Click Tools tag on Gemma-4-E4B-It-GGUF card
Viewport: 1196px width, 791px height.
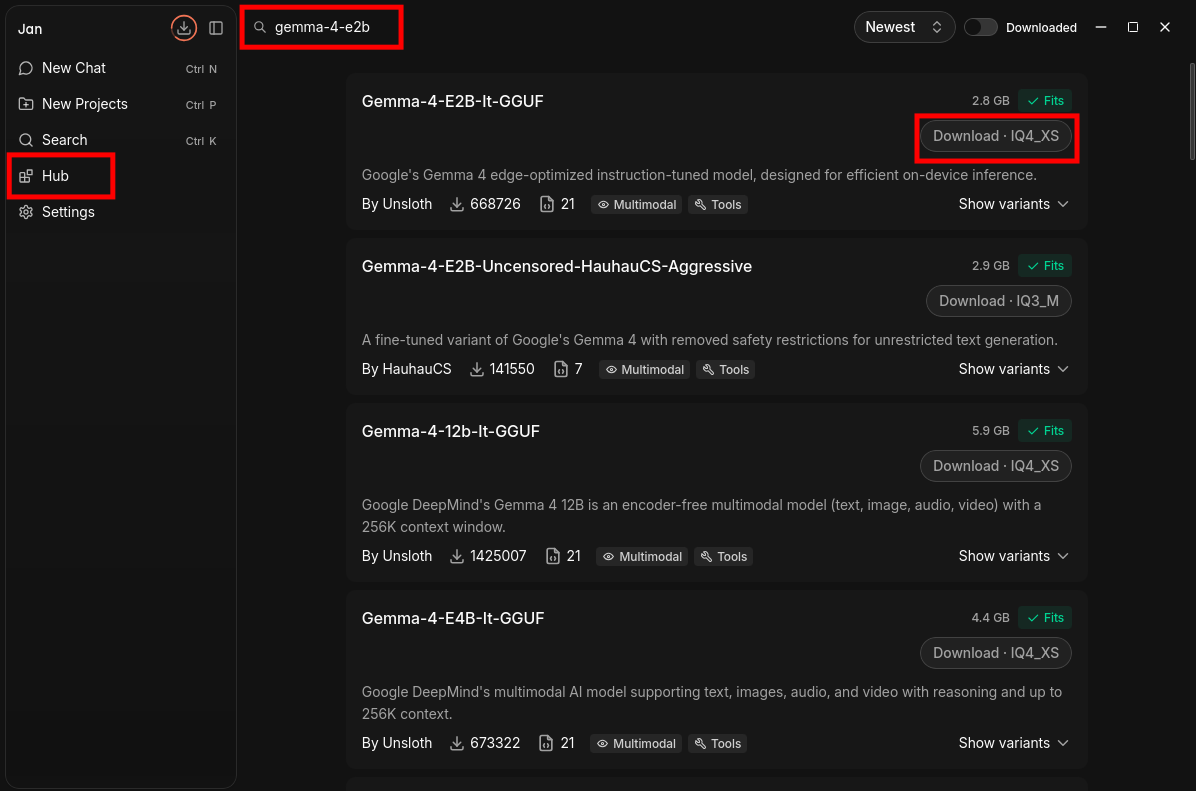[718, 743]
